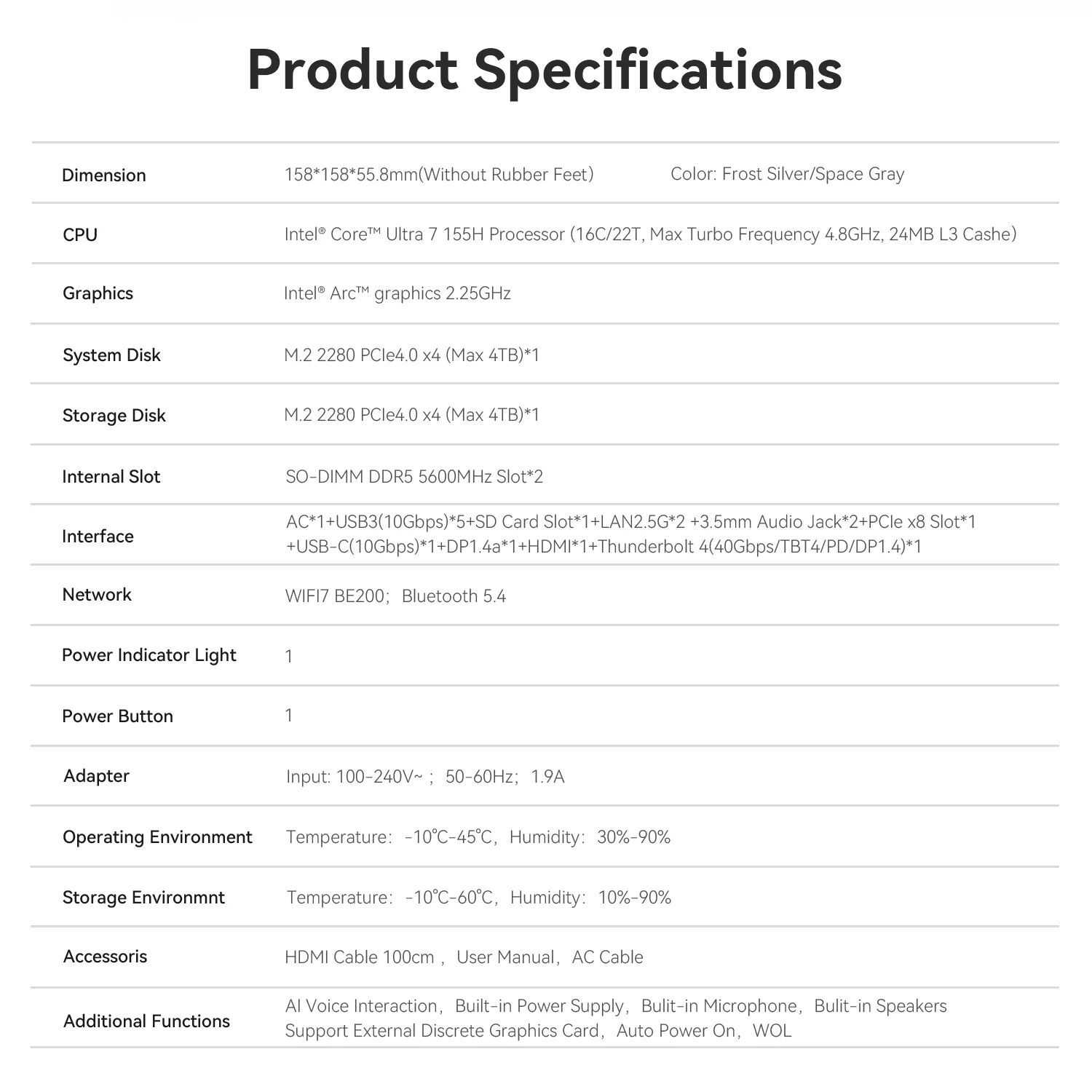
Task: Click the CPU row label
Action: pyautogui.click(x=80, y=234)
